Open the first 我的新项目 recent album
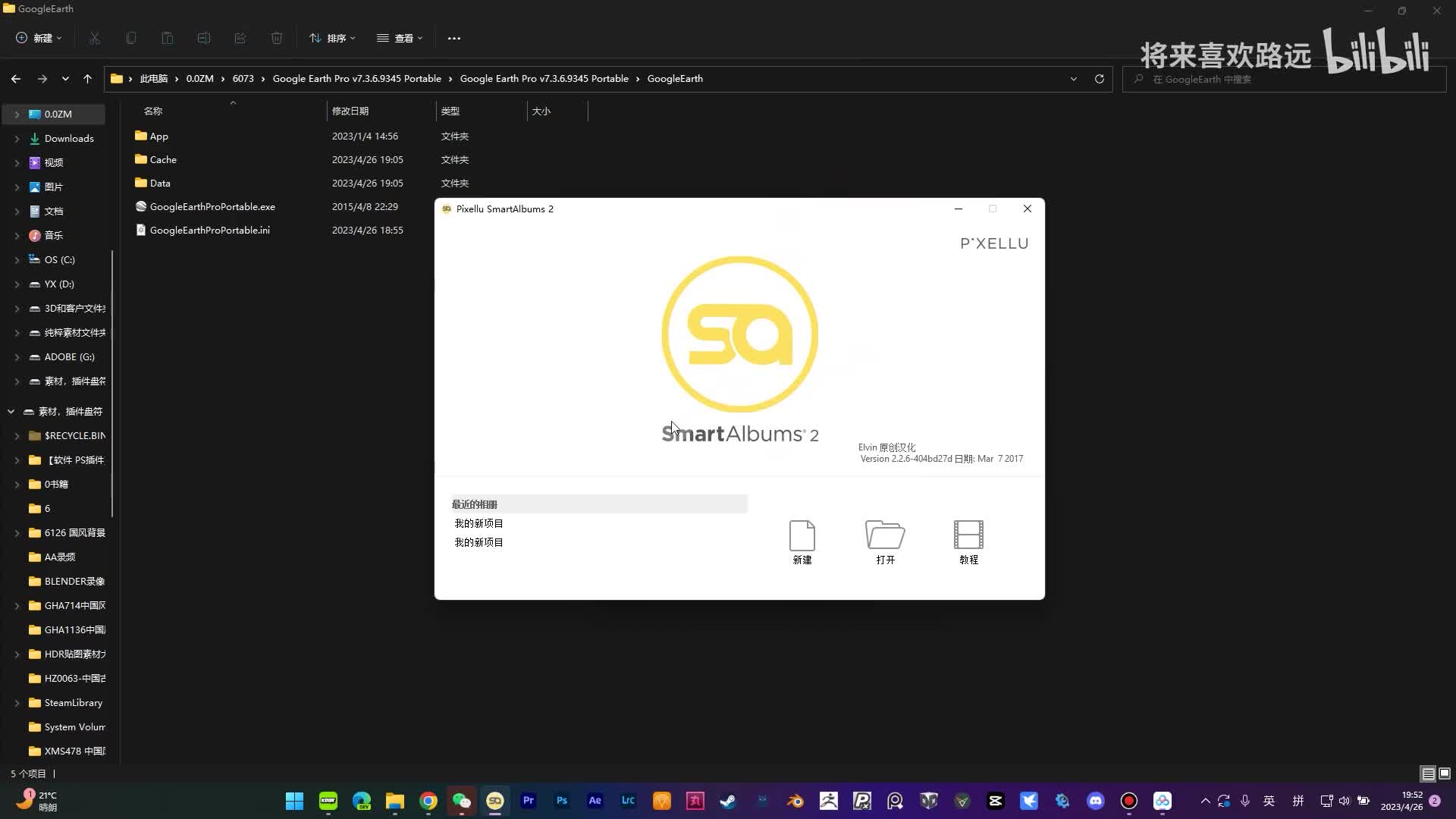1456x819 pixels. click(479, 523)
